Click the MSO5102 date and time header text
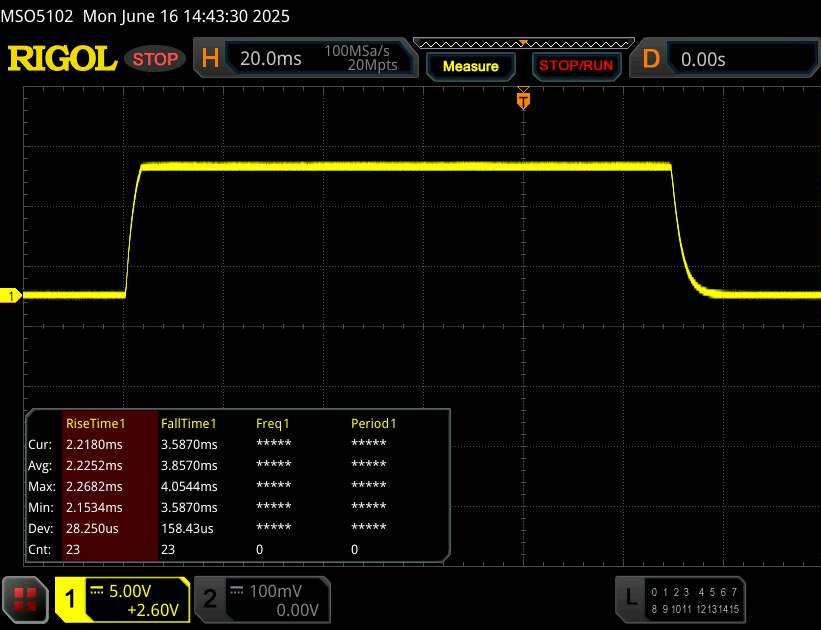The image size is (821, 630). (145, 16)
